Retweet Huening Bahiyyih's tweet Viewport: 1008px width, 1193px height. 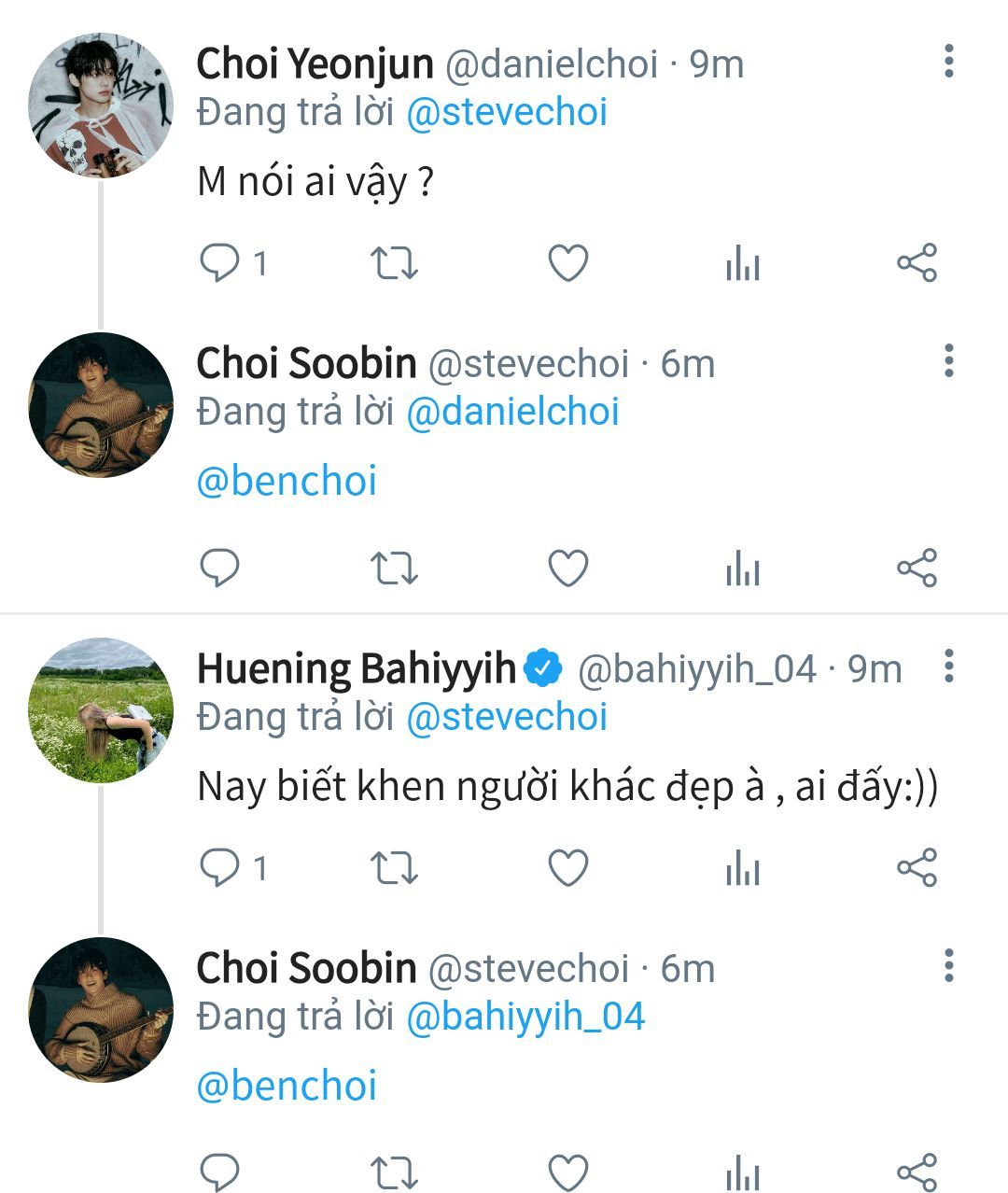pos(394,868)
